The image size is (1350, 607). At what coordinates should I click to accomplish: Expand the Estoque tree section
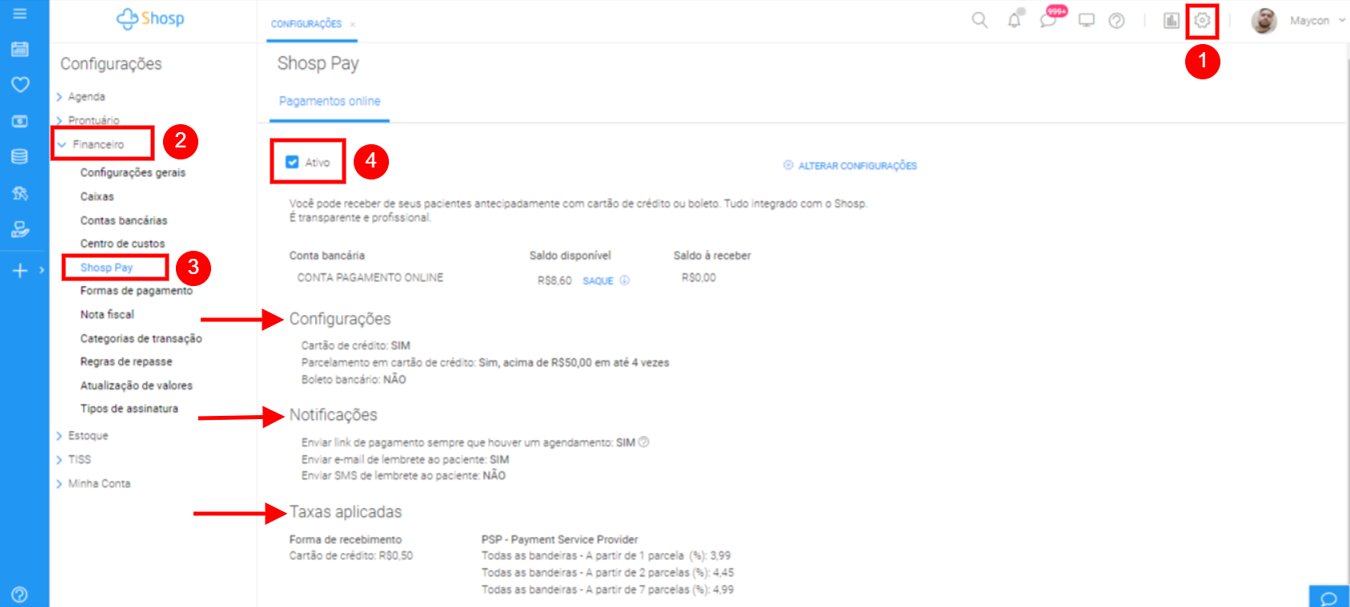(x=82, y=436)
